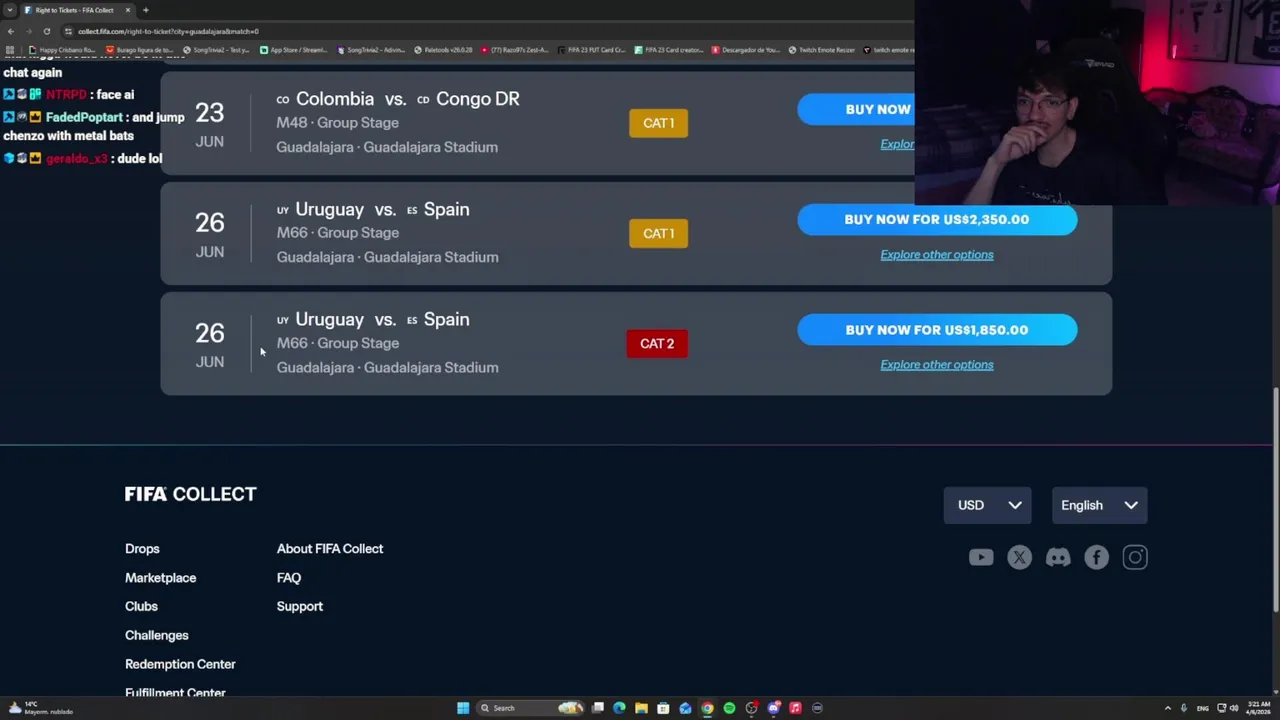The image size is (1280, 720).
Task: Open the Instagram icon in footer
Action: [1135, 558]
